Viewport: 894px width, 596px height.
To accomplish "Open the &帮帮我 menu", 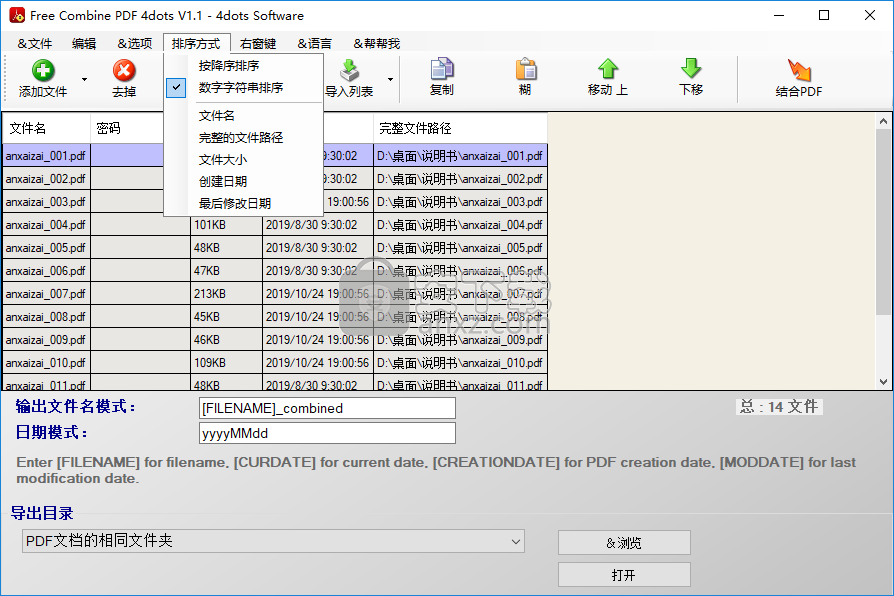I will 376,43.
